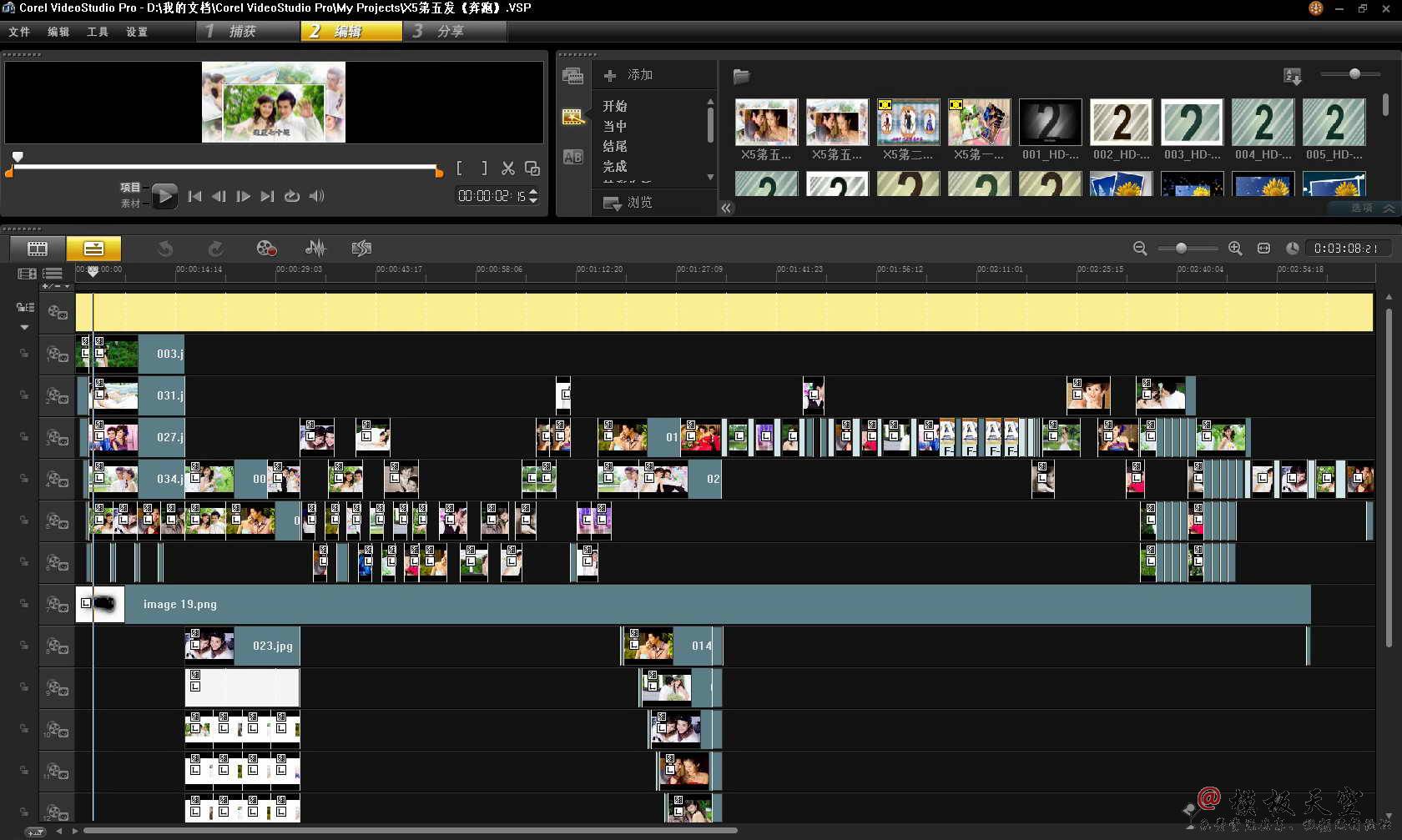
Task: Toggle ripple editing for timeline tracks
Action: pos(25,308)
